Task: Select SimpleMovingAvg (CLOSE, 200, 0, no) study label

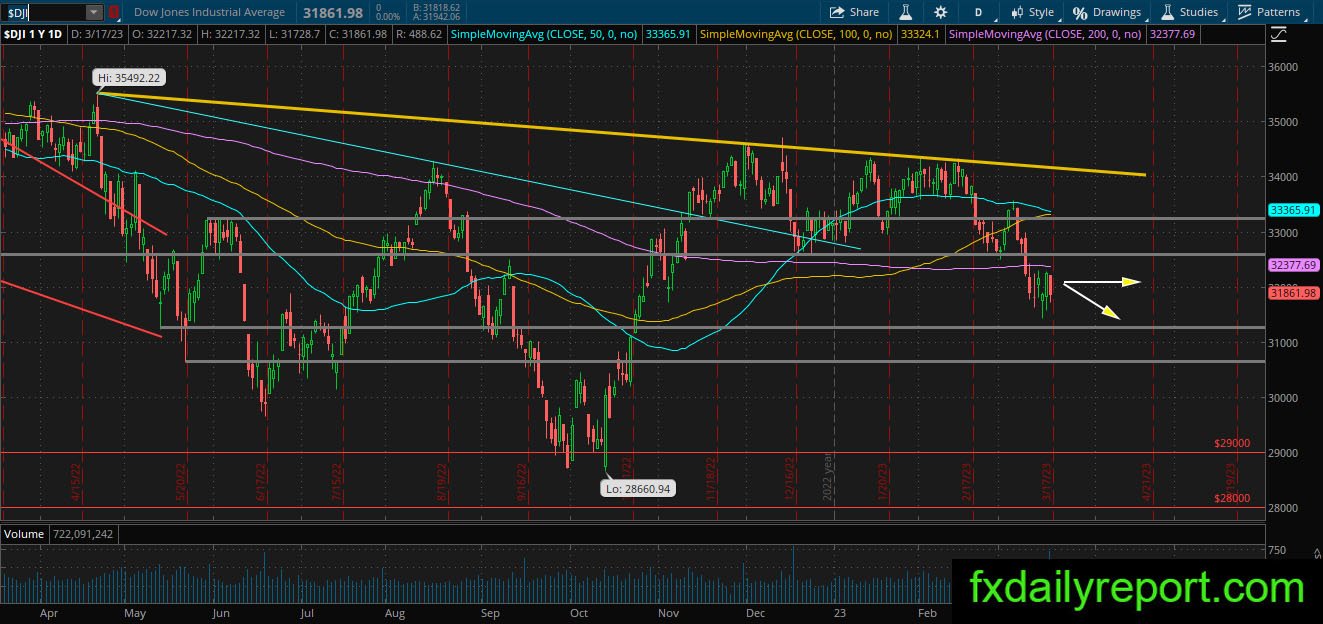Action: pos(1045,34)
